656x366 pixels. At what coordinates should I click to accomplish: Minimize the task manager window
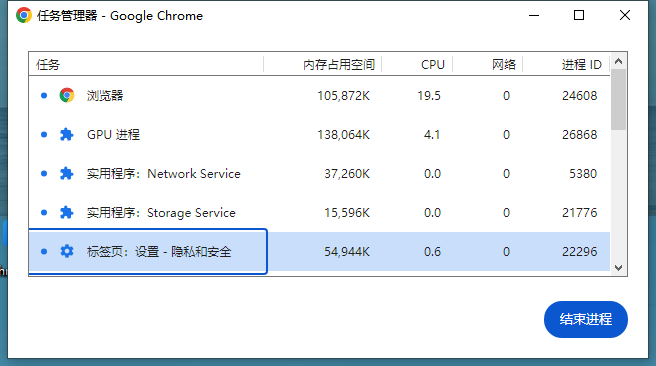point(534,15)
